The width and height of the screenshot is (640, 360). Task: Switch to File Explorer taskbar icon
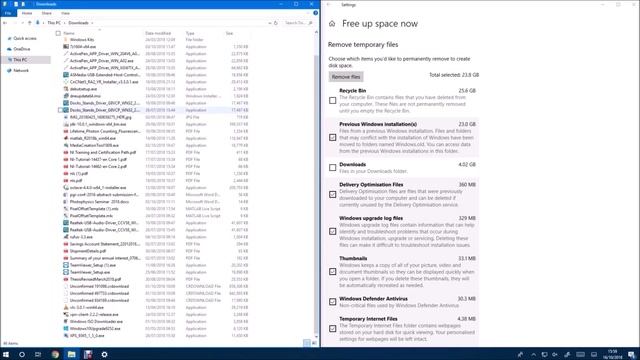pos(71,354)
